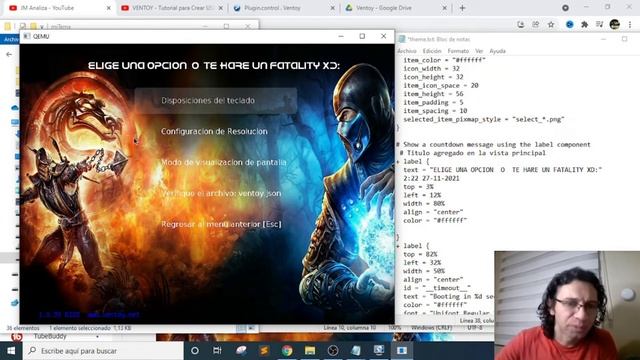
Task: Open the Archivo tab in File Explorer
Action: tap(10, 39)
